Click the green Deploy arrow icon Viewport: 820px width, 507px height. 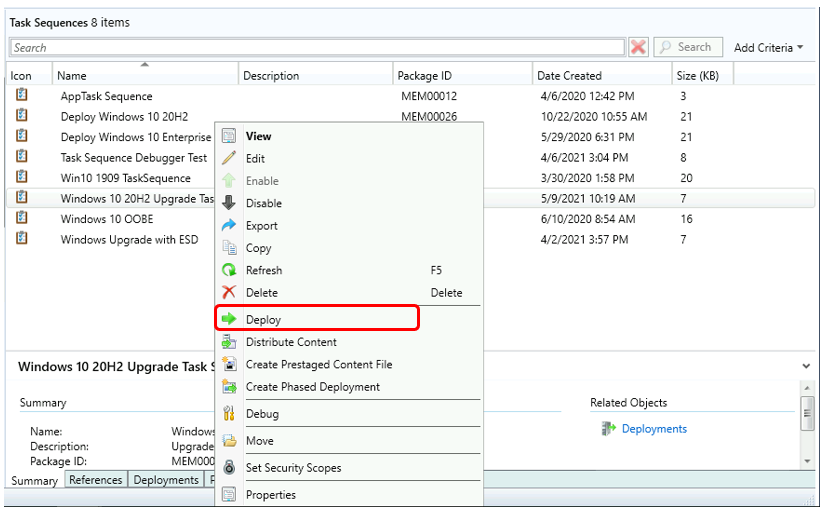tap(229, 319)
